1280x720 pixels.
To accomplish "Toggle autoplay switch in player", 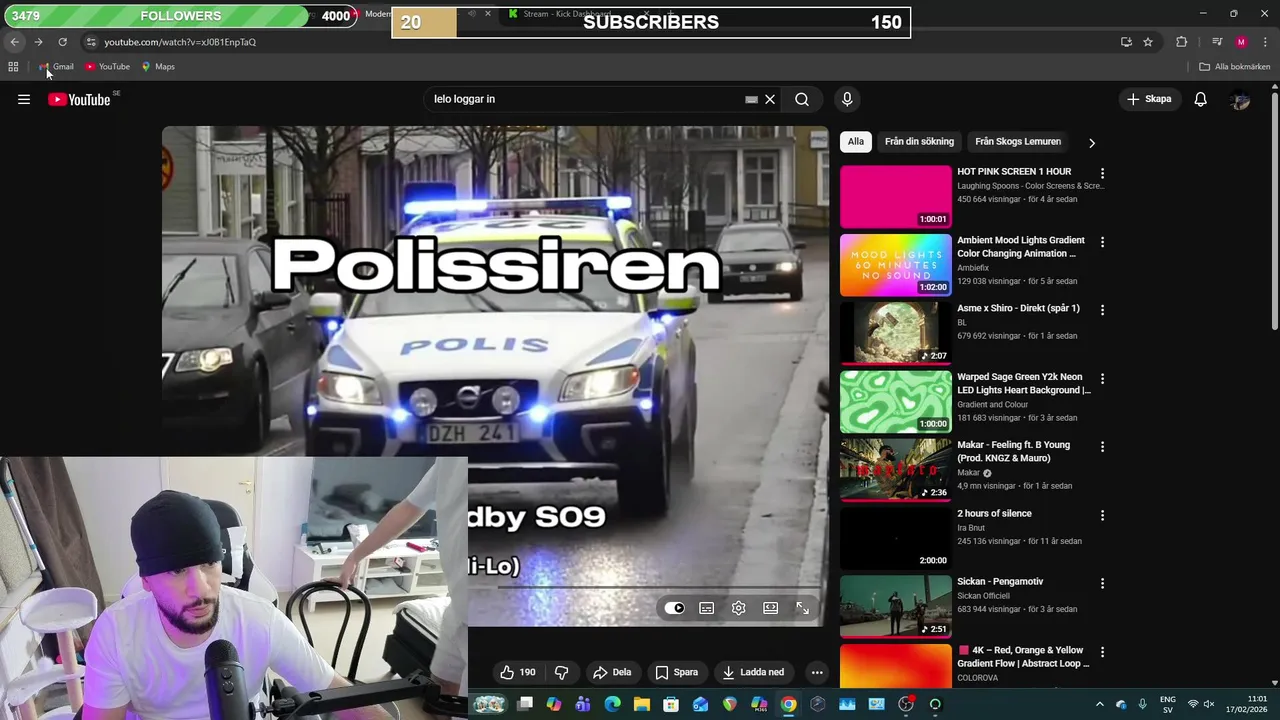I will tap(675, 608).
